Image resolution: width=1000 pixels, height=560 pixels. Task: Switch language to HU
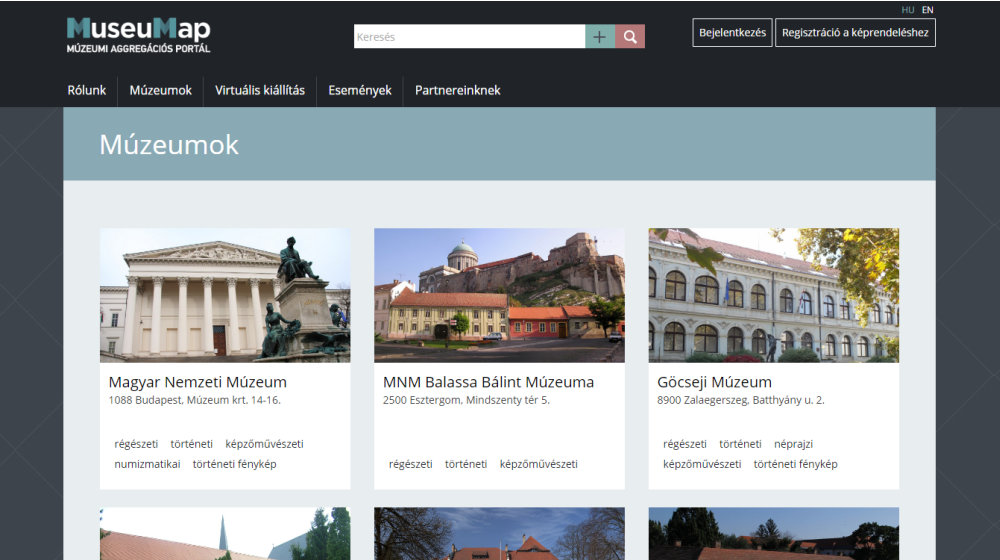point(908,10)
